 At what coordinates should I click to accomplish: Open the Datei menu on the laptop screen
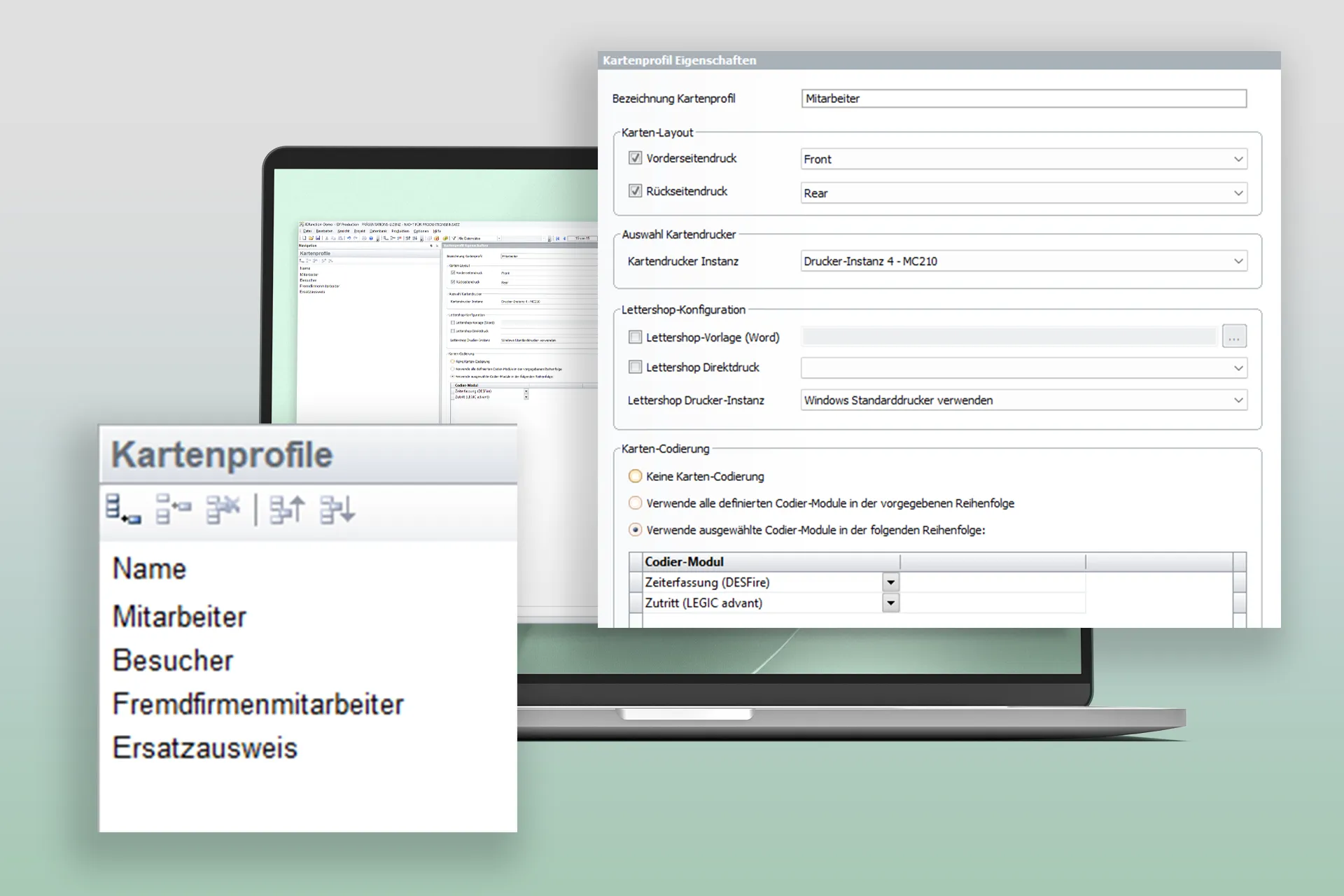tap(307, 231)
